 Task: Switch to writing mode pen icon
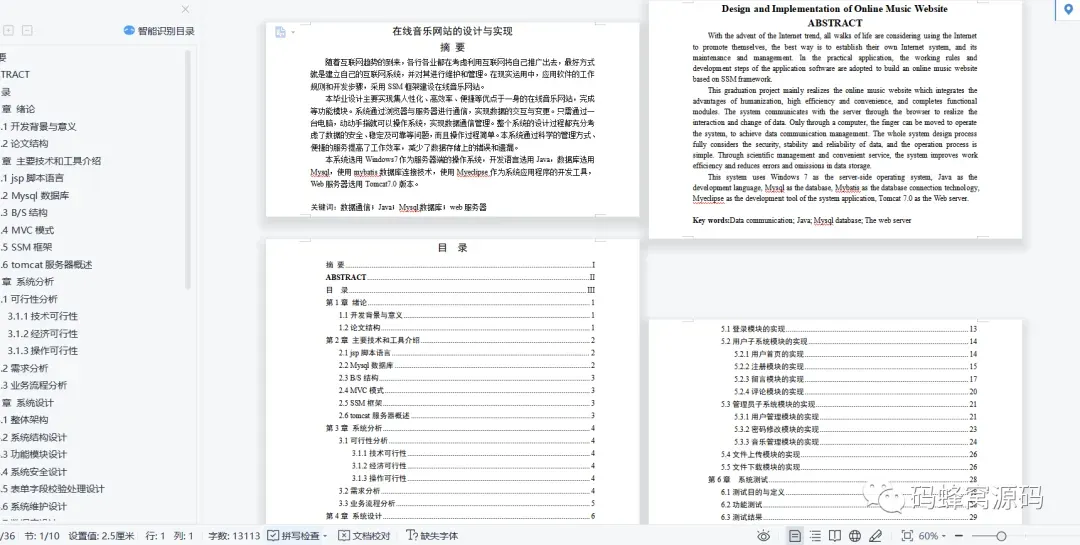pos(875,536)
